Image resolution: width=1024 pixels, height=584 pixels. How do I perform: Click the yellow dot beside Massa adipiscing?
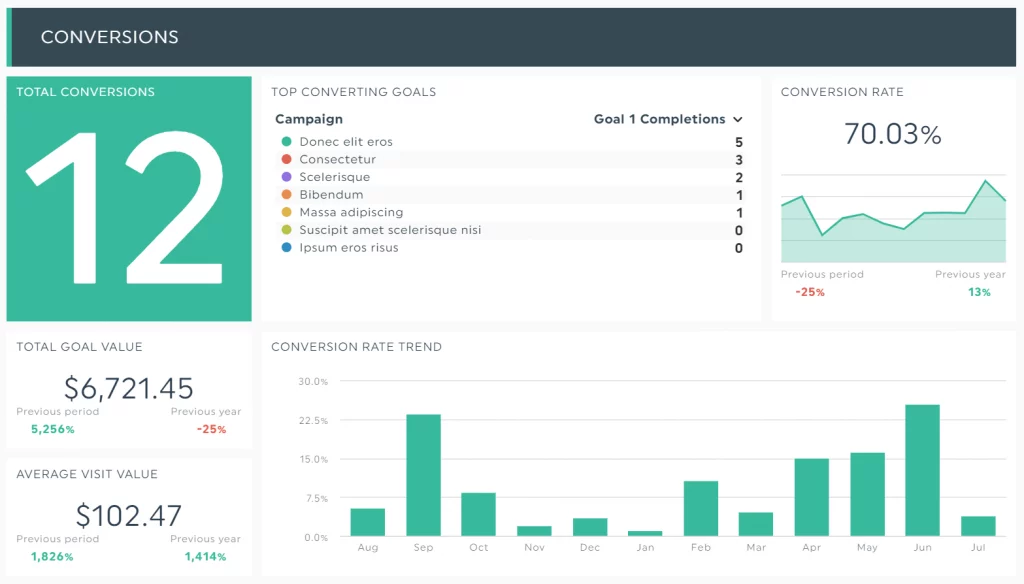click(285, 212)
